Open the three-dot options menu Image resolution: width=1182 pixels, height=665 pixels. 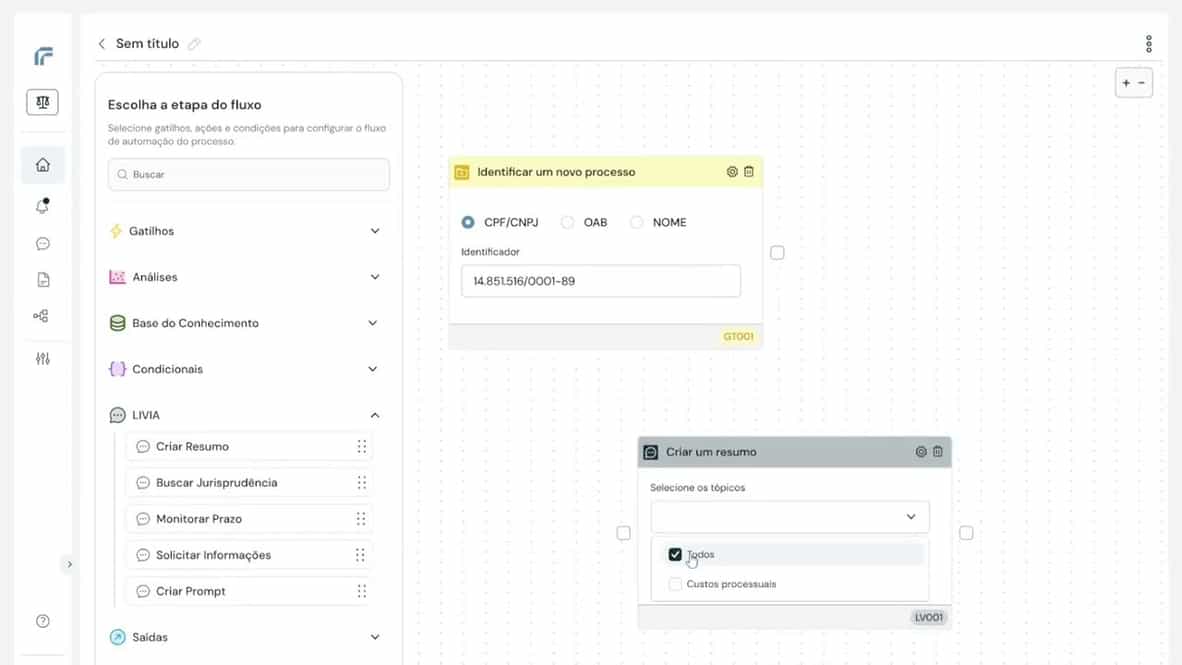click(x=1149, y=44)
